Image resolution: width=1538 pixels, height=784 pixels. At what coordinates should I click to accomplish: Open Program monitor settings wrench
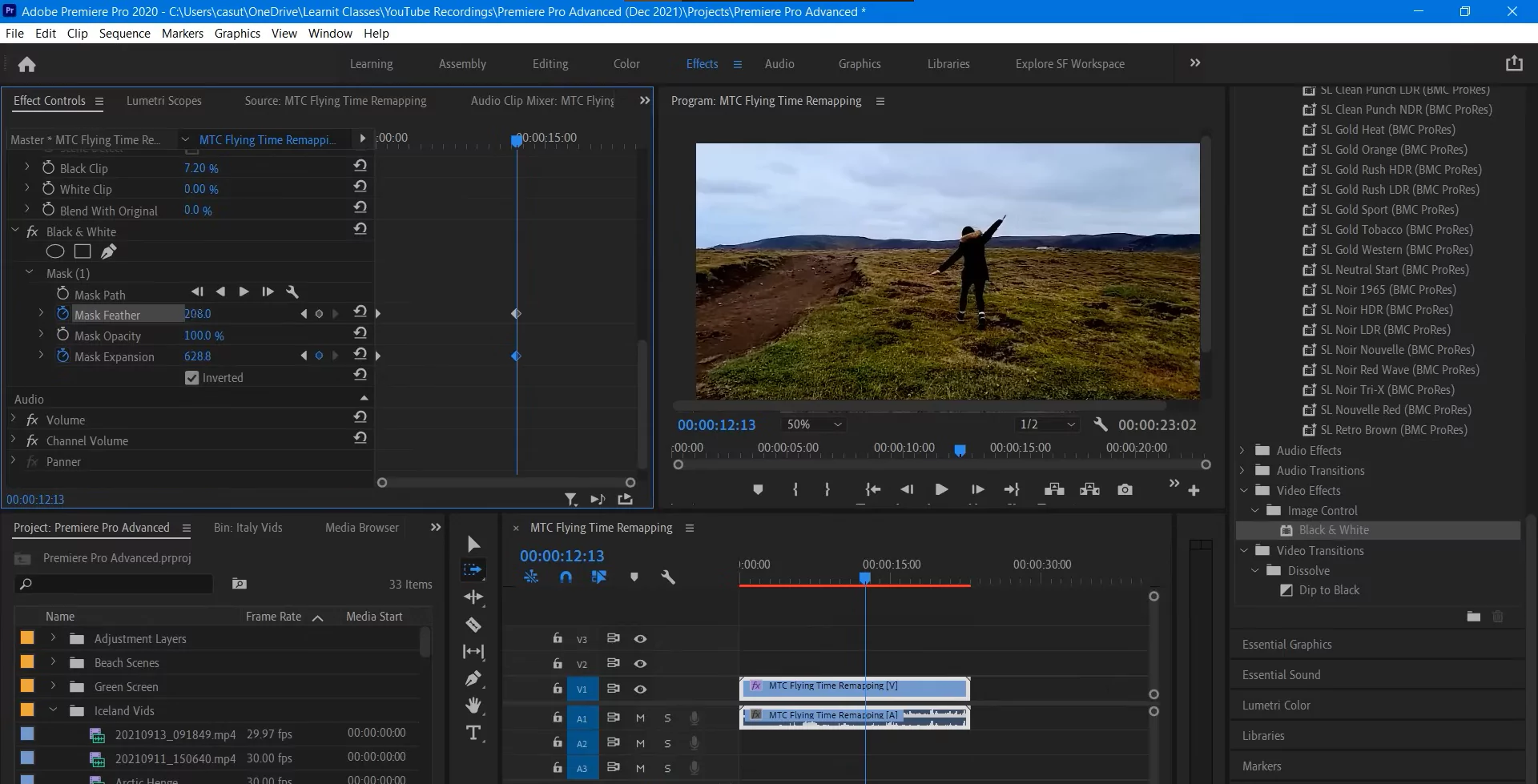1101,424
